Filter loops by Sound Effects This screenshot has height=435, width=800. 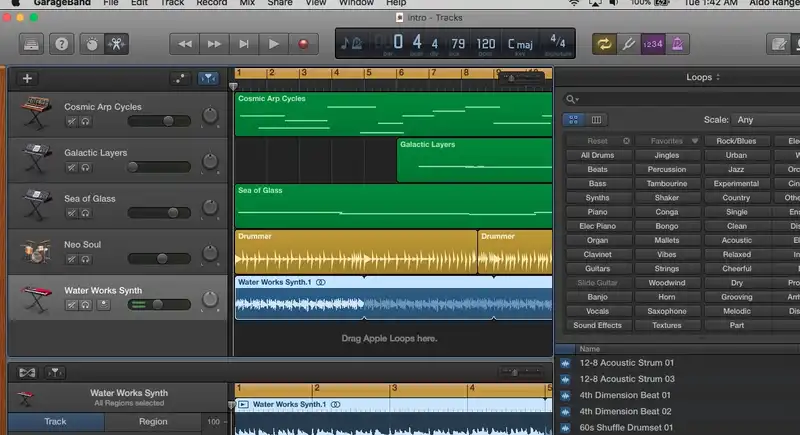click(597, 325)
